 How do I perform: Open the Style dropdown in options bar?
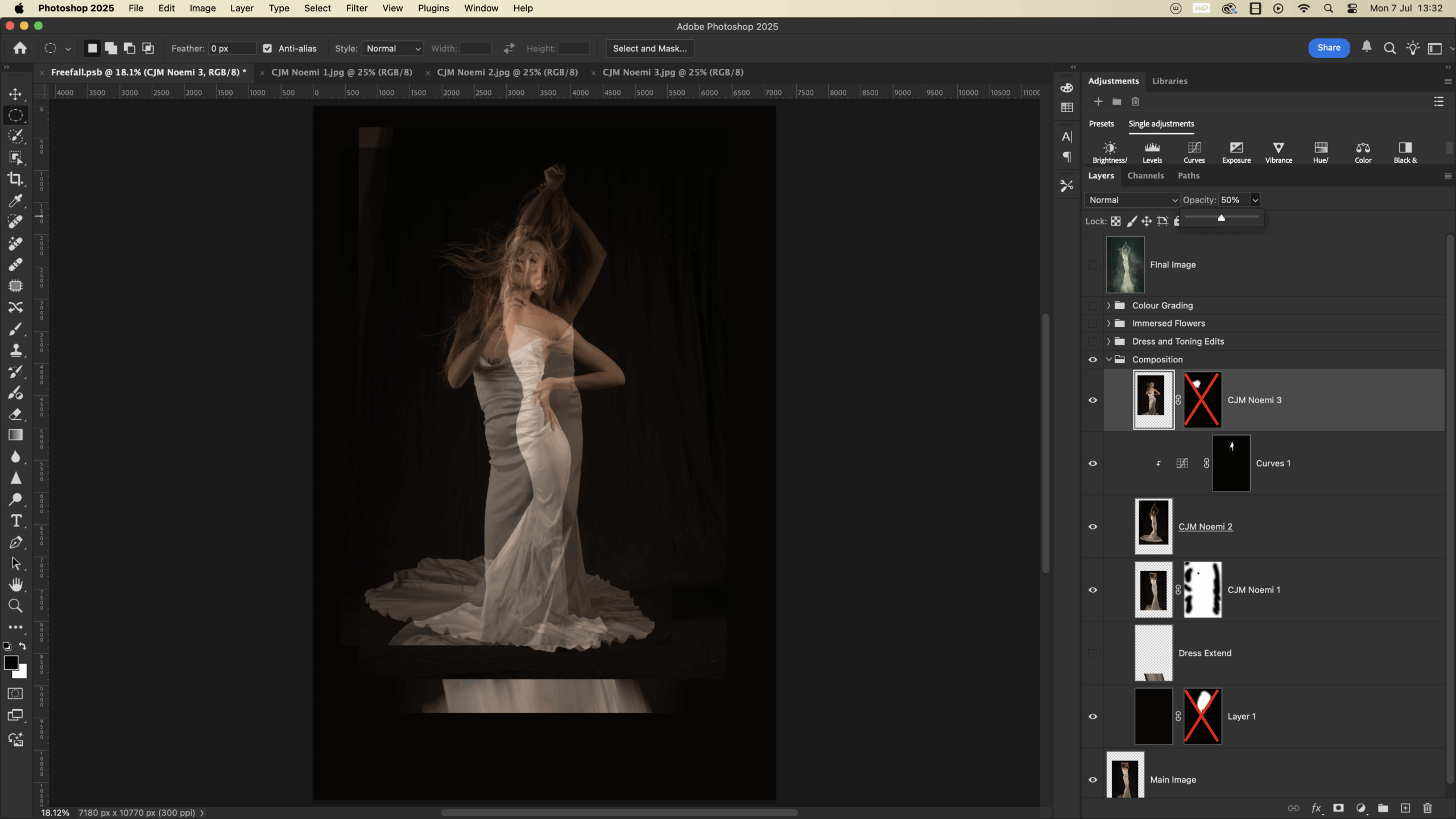pyautogui.click(x=393, y=48)
